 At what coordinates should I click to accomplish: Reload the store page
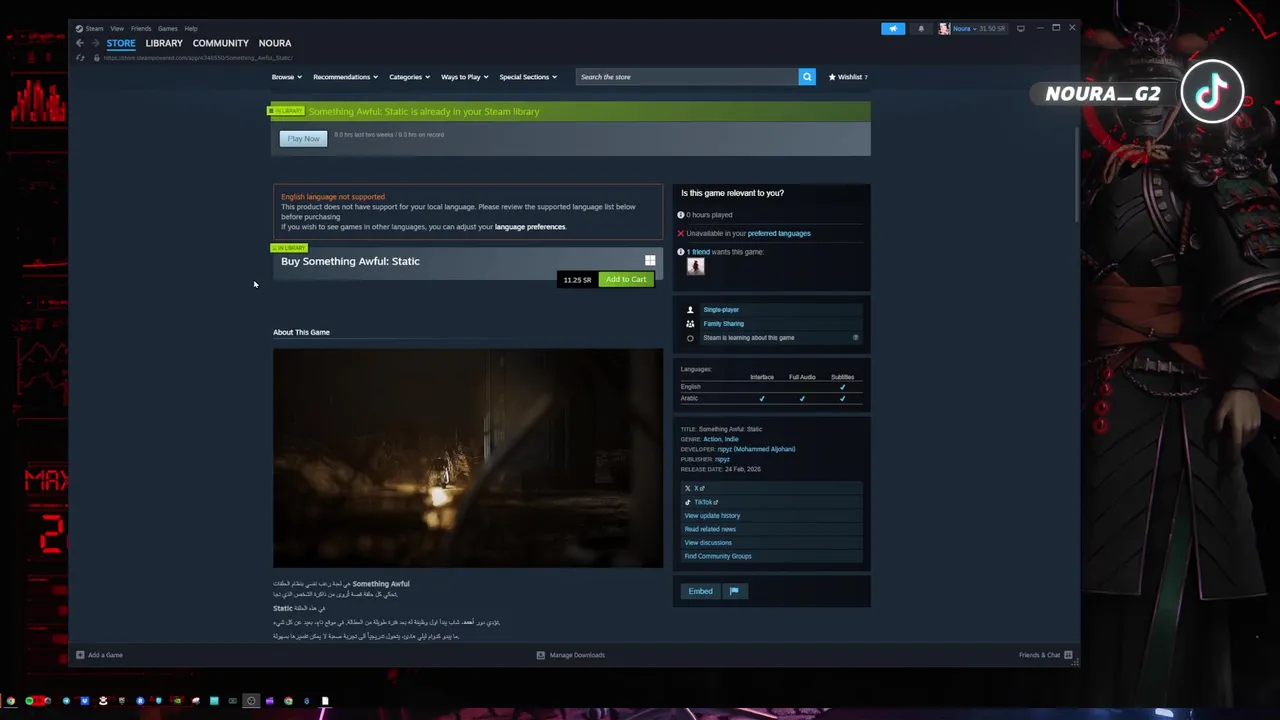[x=80, y=58]
